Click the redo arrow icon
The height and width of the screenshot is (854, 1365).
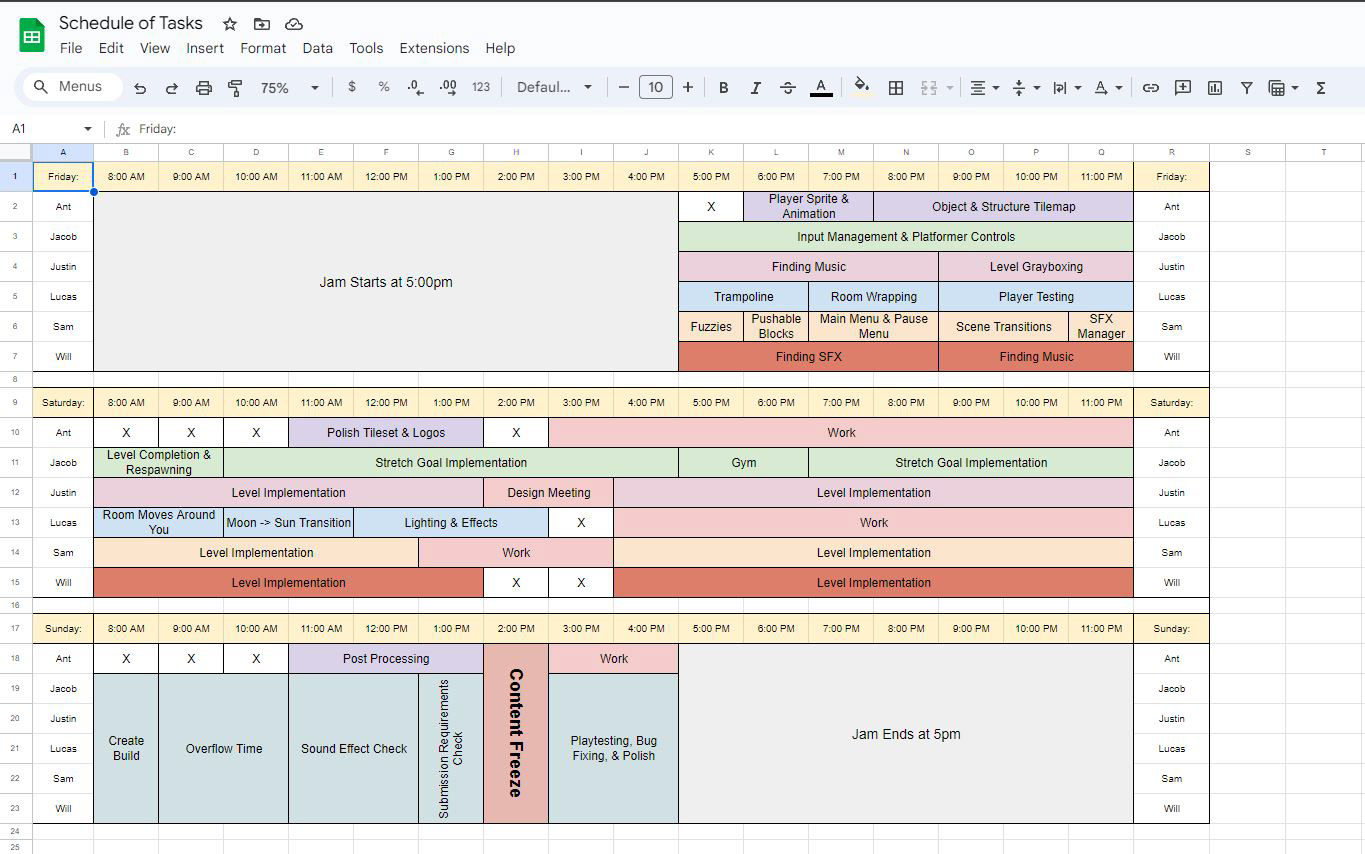[x=172, y=88]
